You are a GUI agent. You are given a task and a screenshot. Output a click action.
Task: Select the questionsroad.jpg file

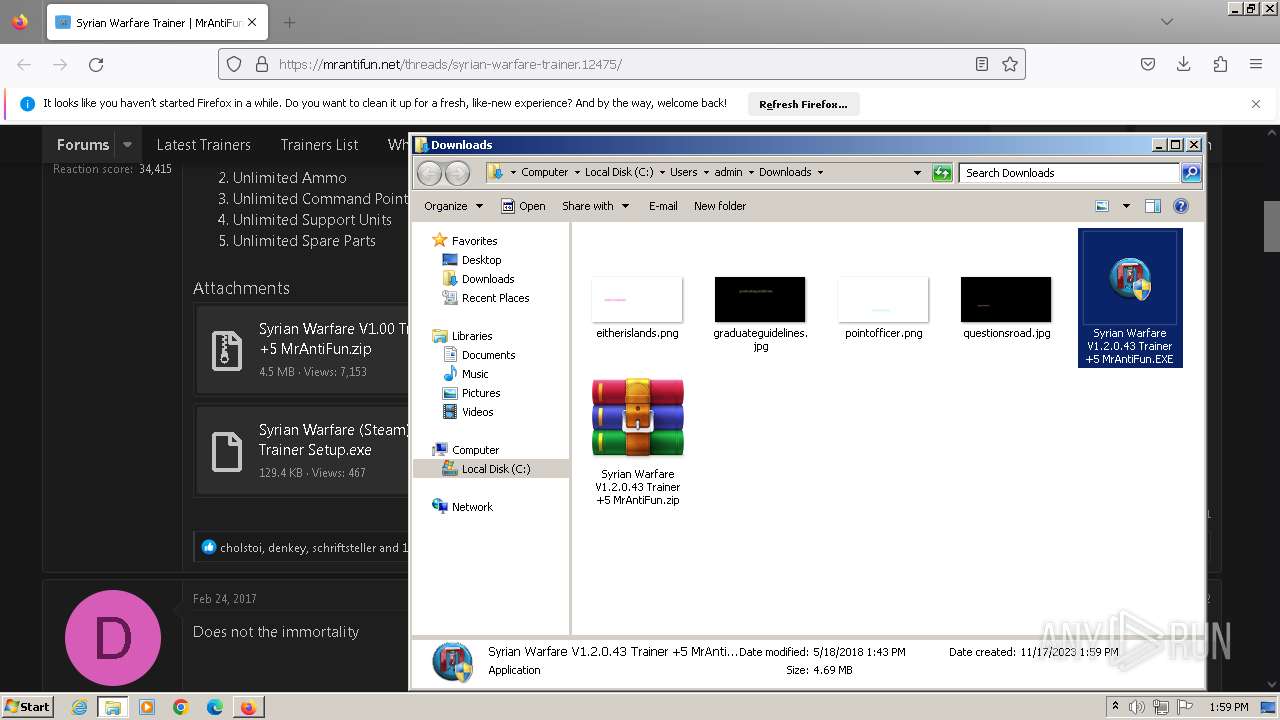1006,308
